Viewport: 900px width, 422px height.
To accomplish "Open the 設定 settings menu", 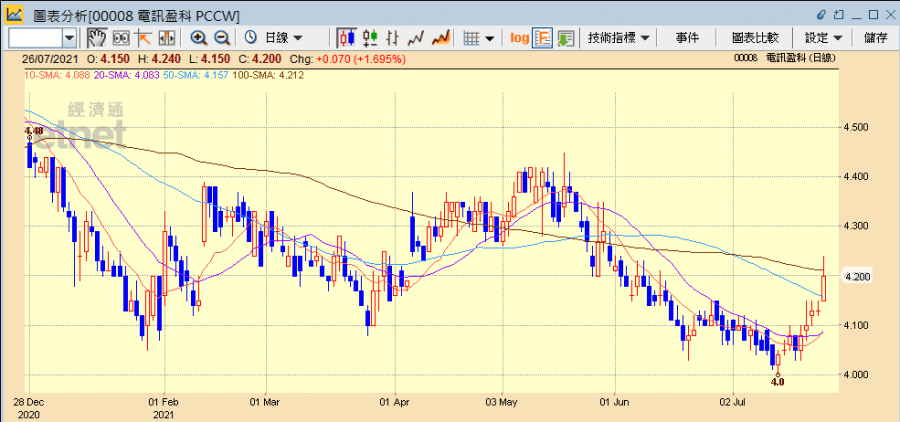I will point(823,37).
